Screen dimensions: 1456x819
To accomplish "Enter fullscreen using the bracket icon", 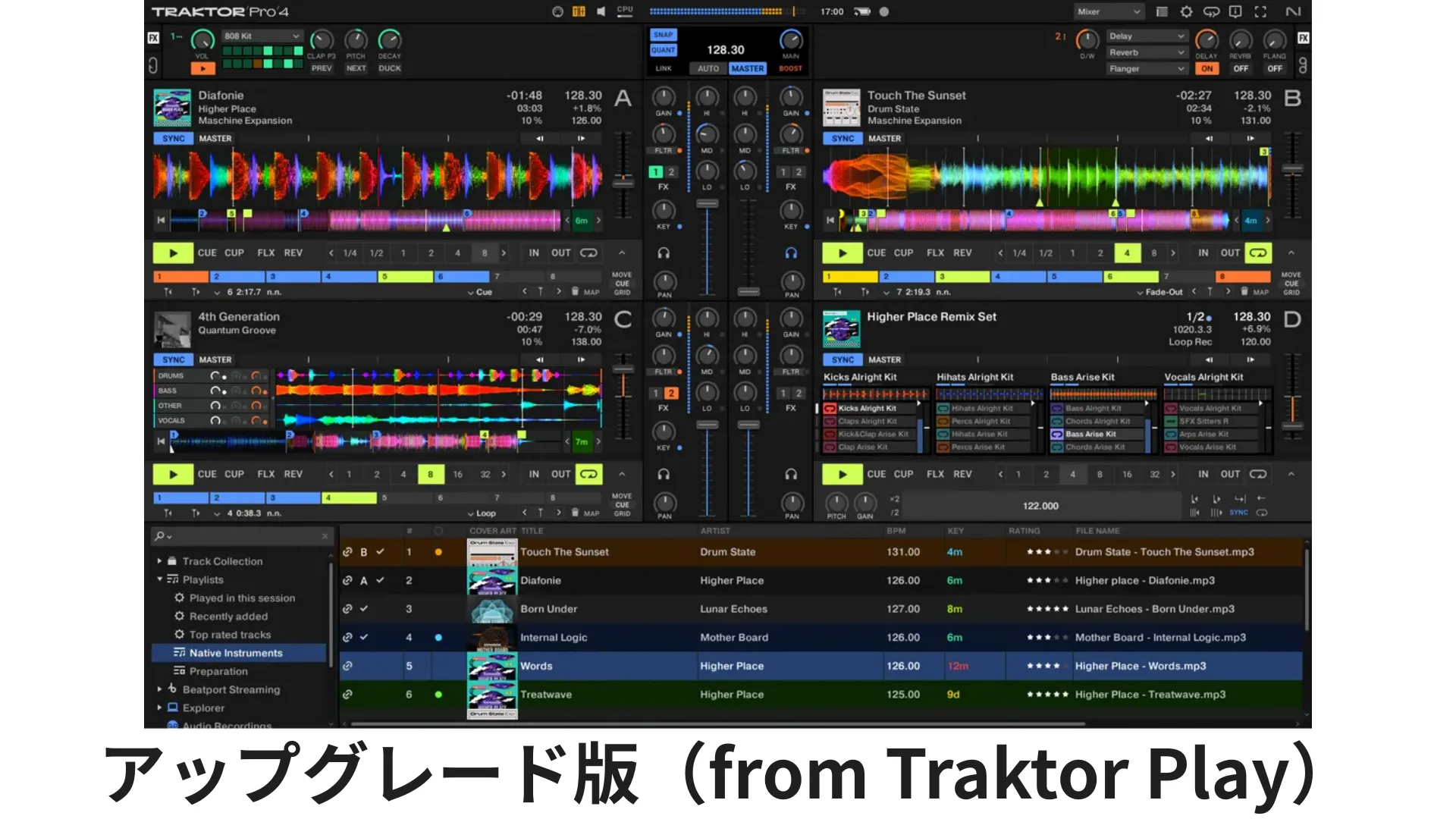I will click(x=1260, y=11).
